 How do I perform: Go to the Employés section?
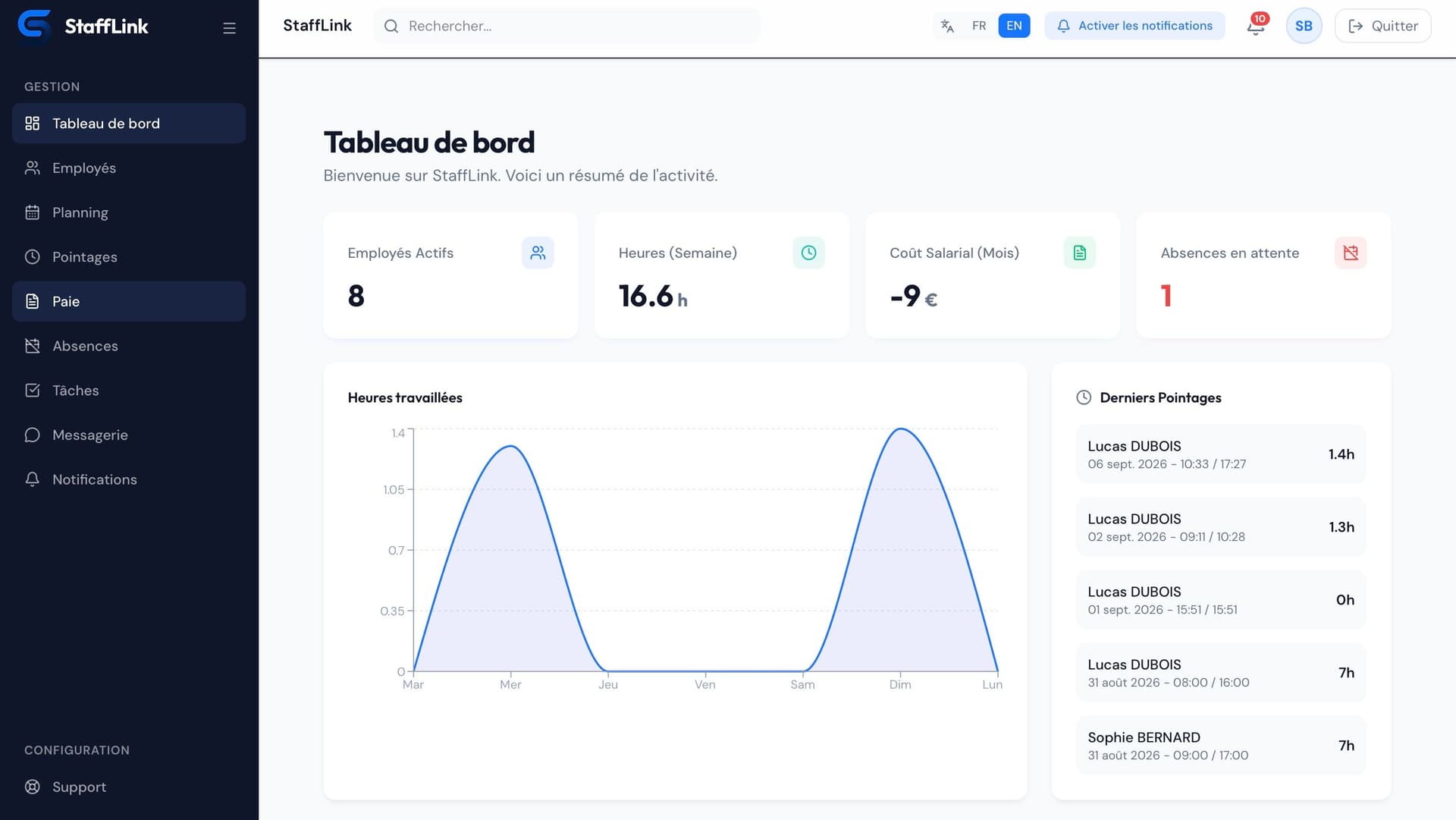coord(129,168)
